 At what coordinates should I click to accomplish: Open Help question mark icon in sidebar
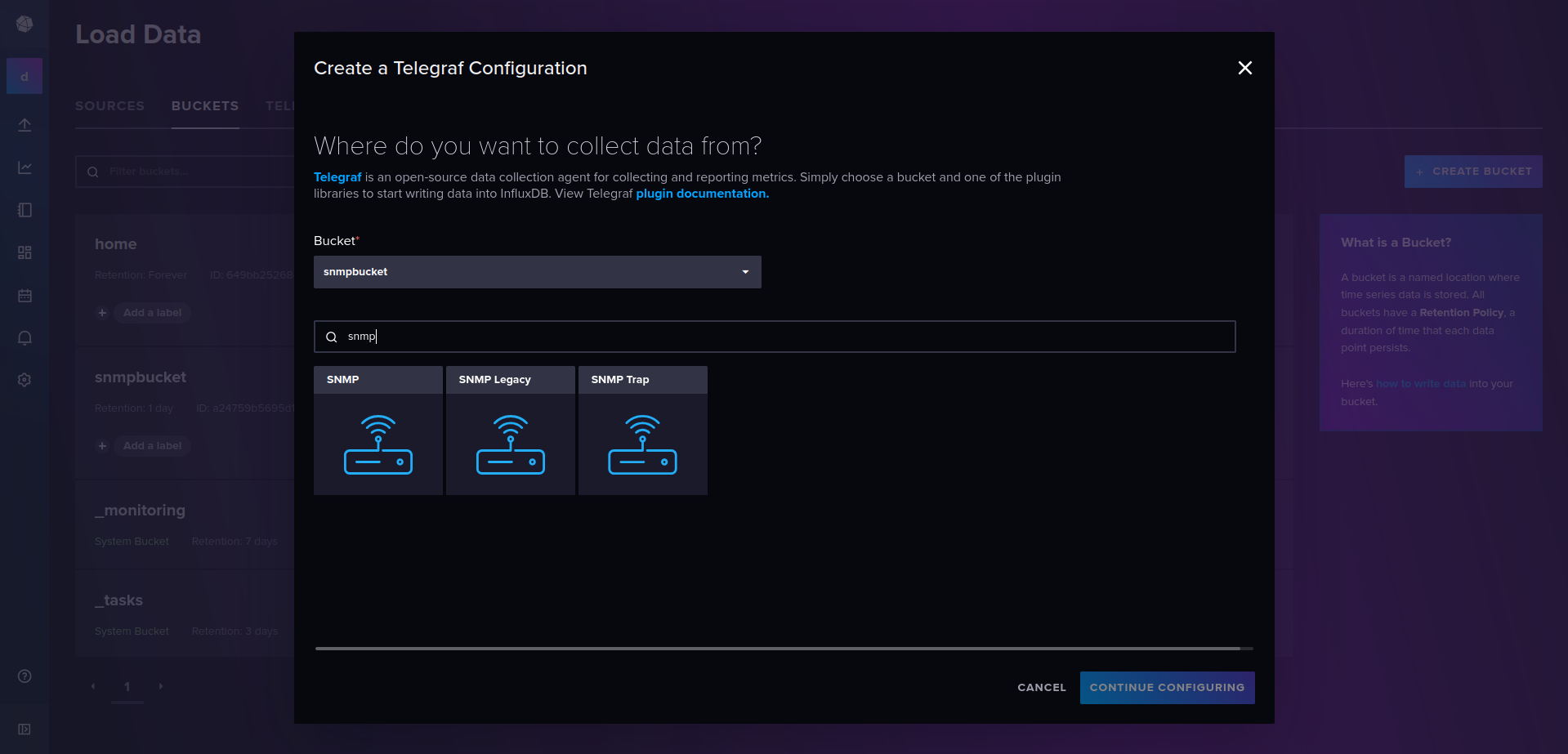tap(25, 676)
